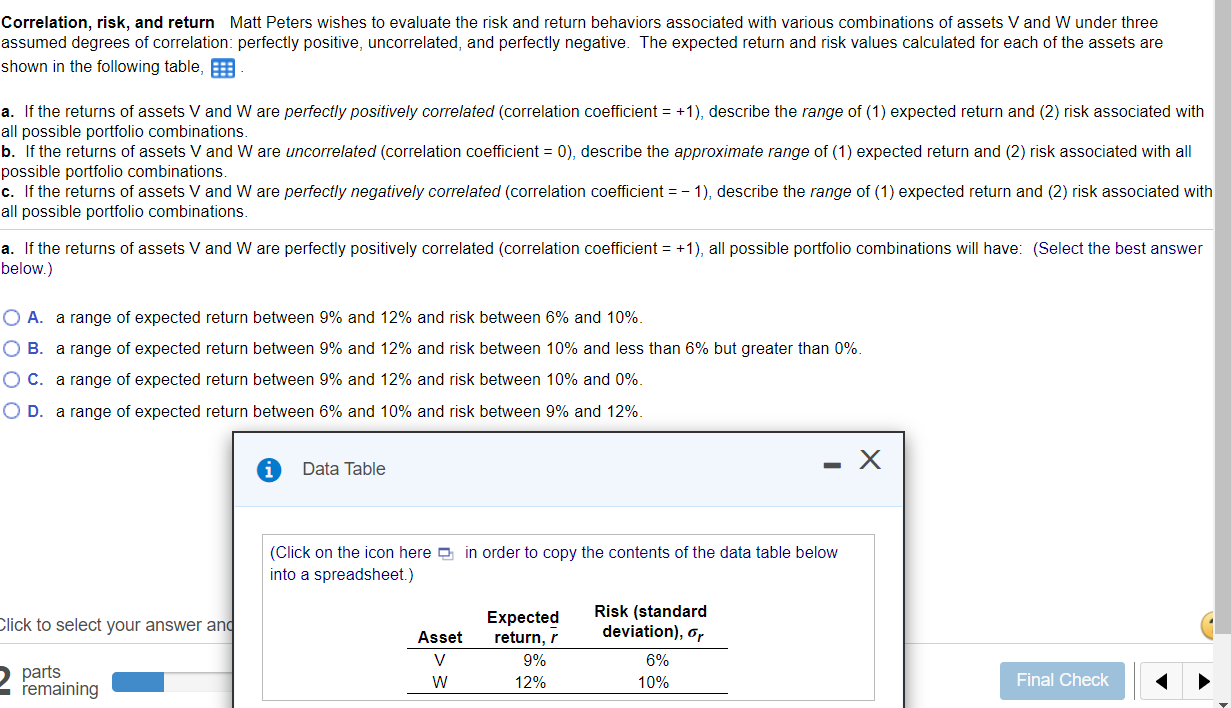Click the table icon after "following table"
The height and width of the screenshot is (708, 1231).
tap(222, 67)
